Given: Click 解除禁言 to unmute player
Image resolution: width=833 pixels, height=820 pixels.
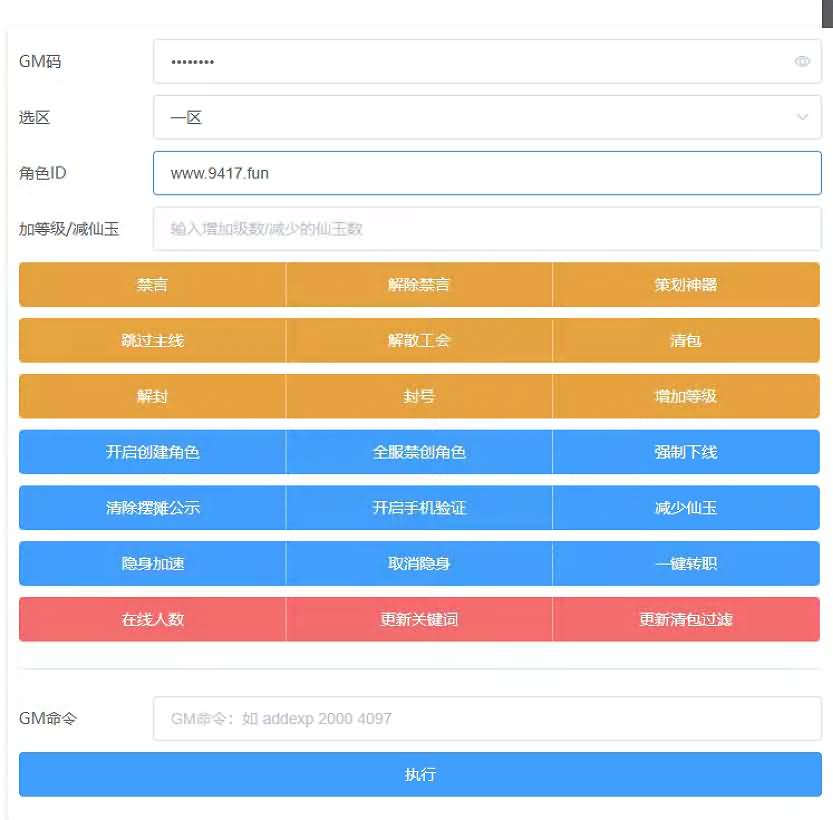Looking at the screenshot, I should [x=418, y=284].
